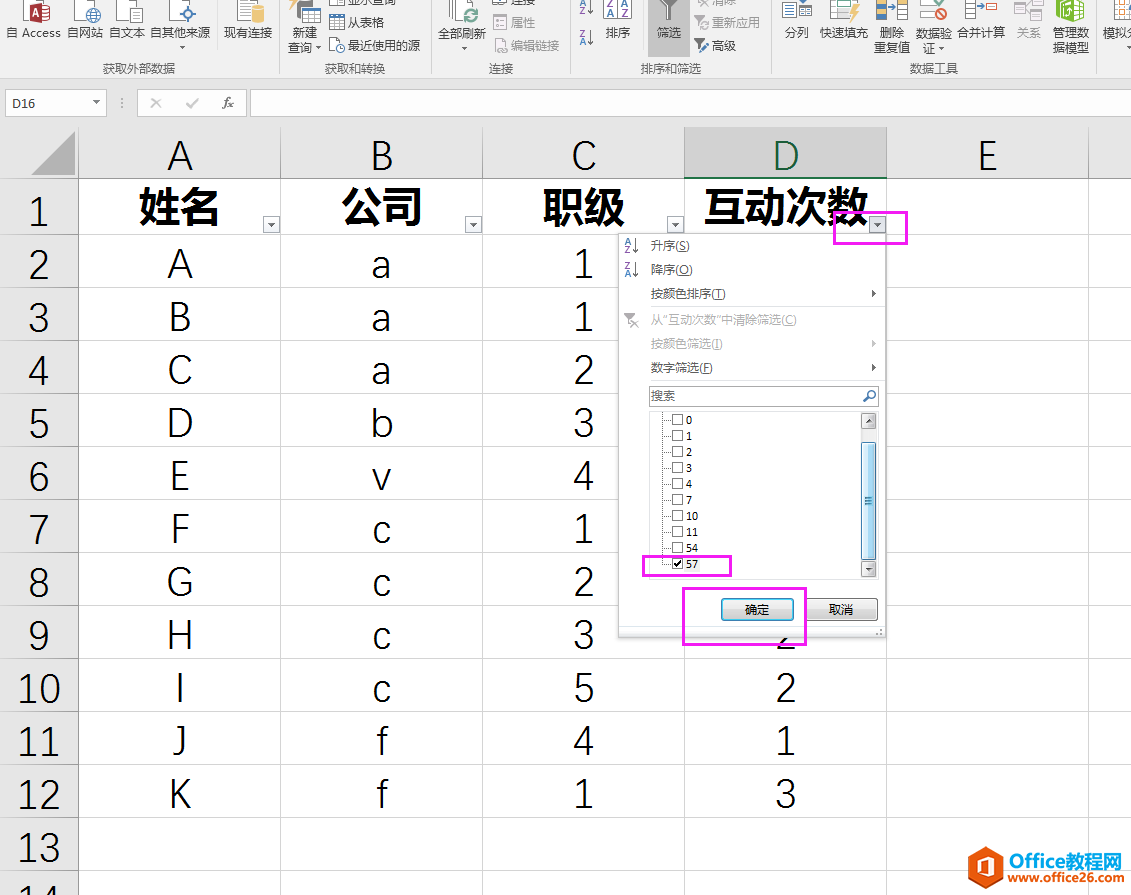The image size is (1131, 895).
Task: Open Sort by Color (按颜色排序) submenu
Action: (752, 294)
